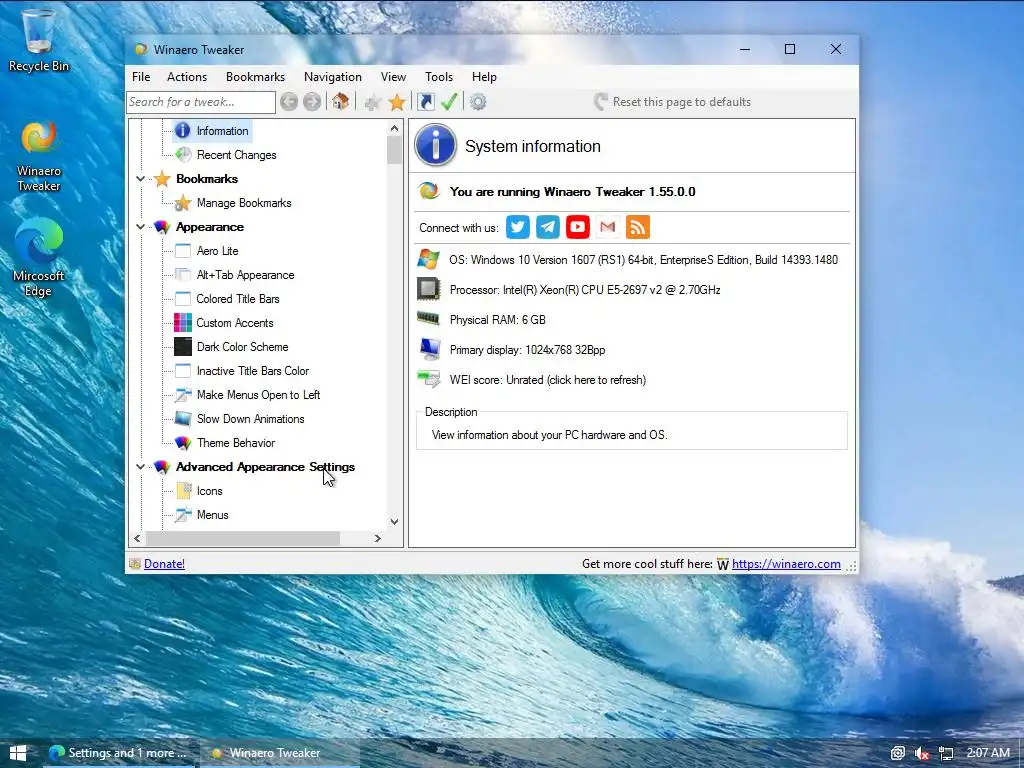Collapse the Bookmarks tree section

(x=140, y=179)
